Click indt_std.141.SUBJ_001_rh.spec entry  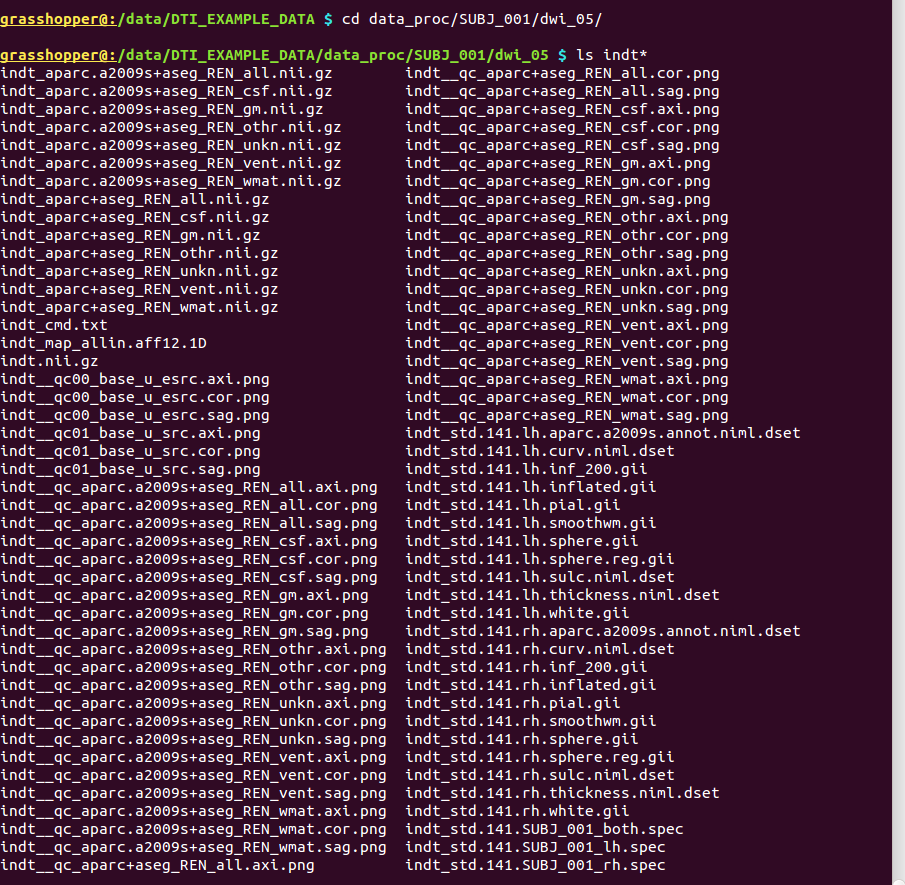click(535, 865)
